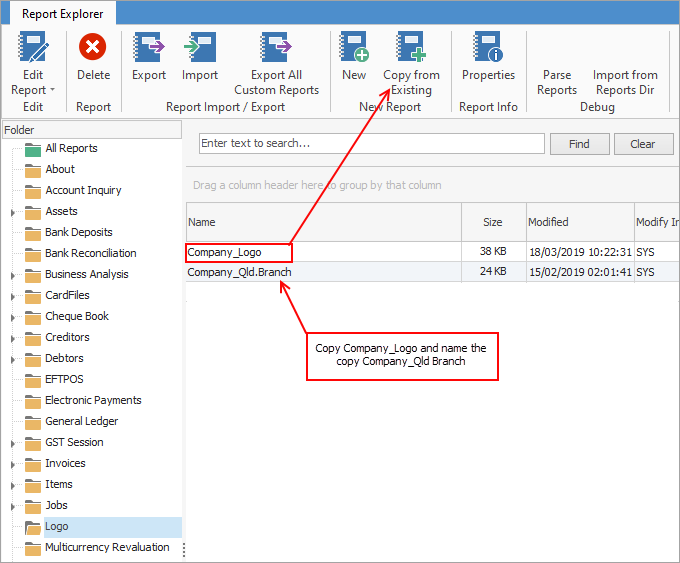Click the red Delete report icon
The width and height of the screenshot is (680, 563).
pos(93,48)
